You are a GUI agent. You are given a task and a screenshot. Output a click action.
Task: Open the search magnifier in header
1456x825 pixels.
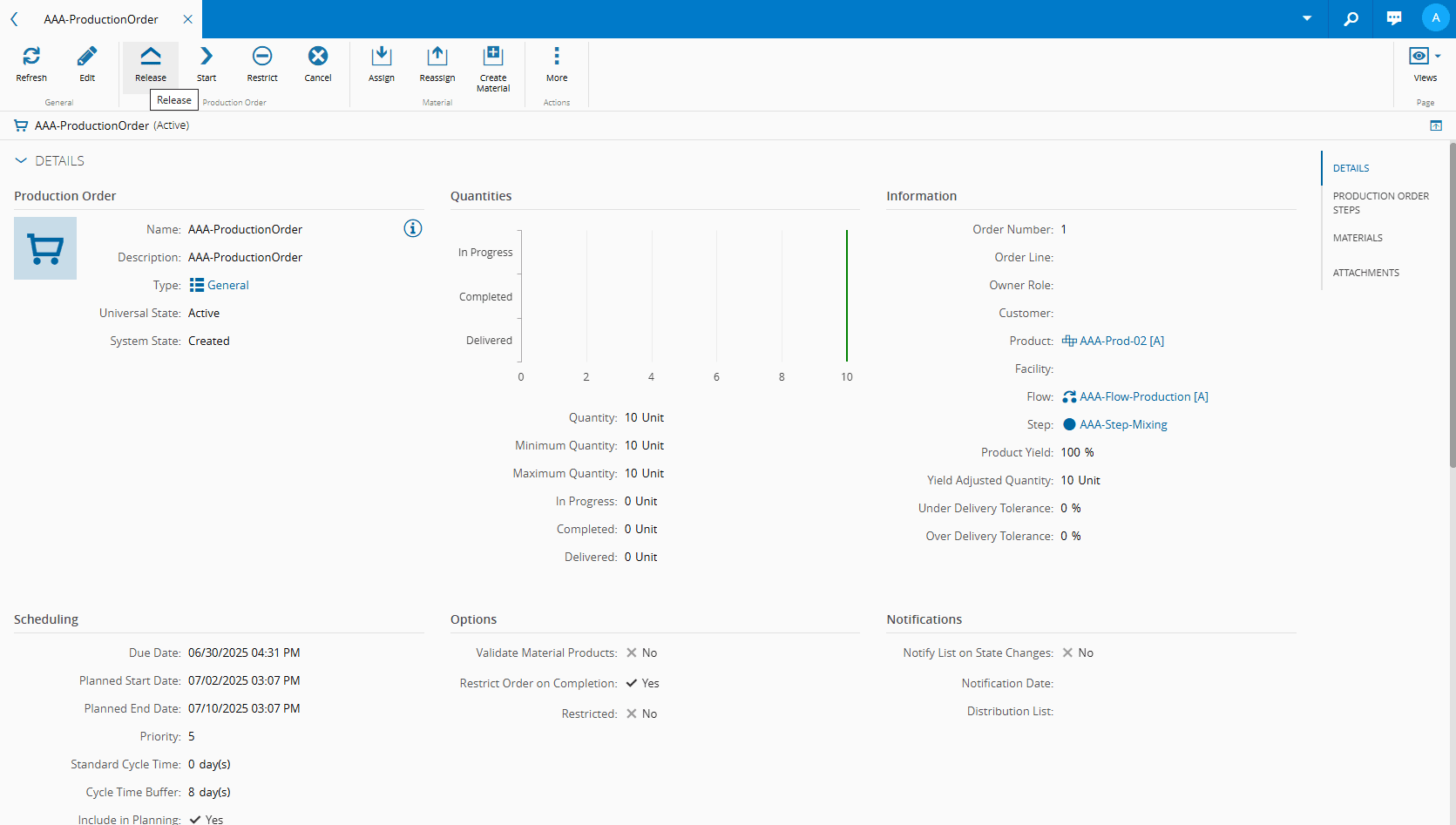click(x=1351, y=18)
